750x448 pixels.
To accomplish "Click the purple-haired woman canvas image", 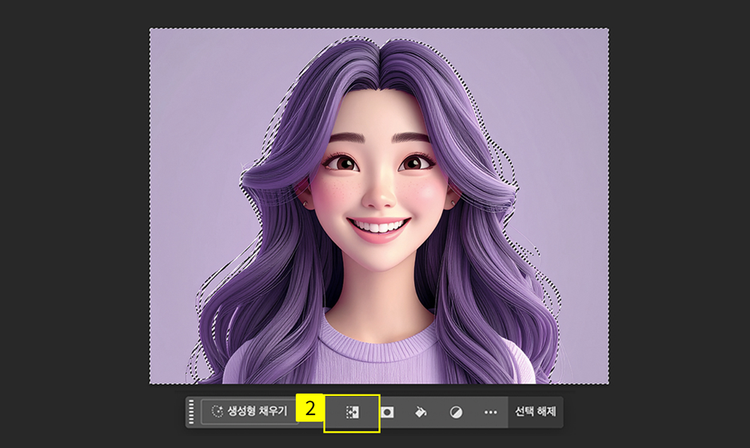I will click(379, 206).
